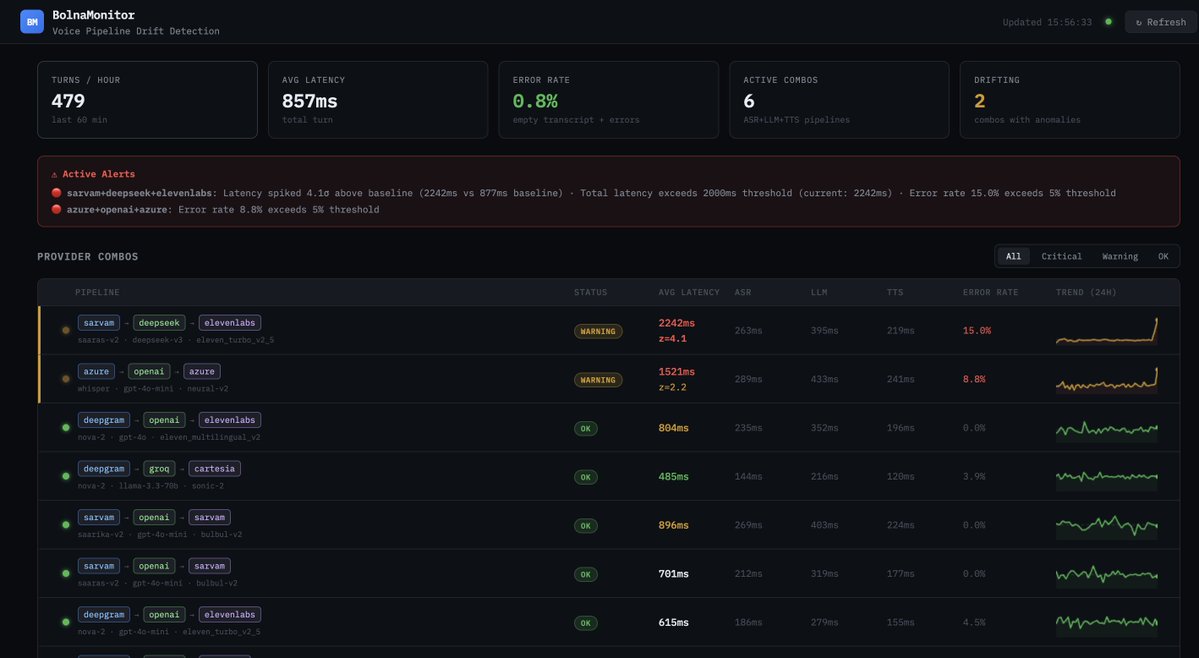This screenshot has width=1199, height=658.
Task: Click the 4.5% error rate cell
Action: [974, 622]
